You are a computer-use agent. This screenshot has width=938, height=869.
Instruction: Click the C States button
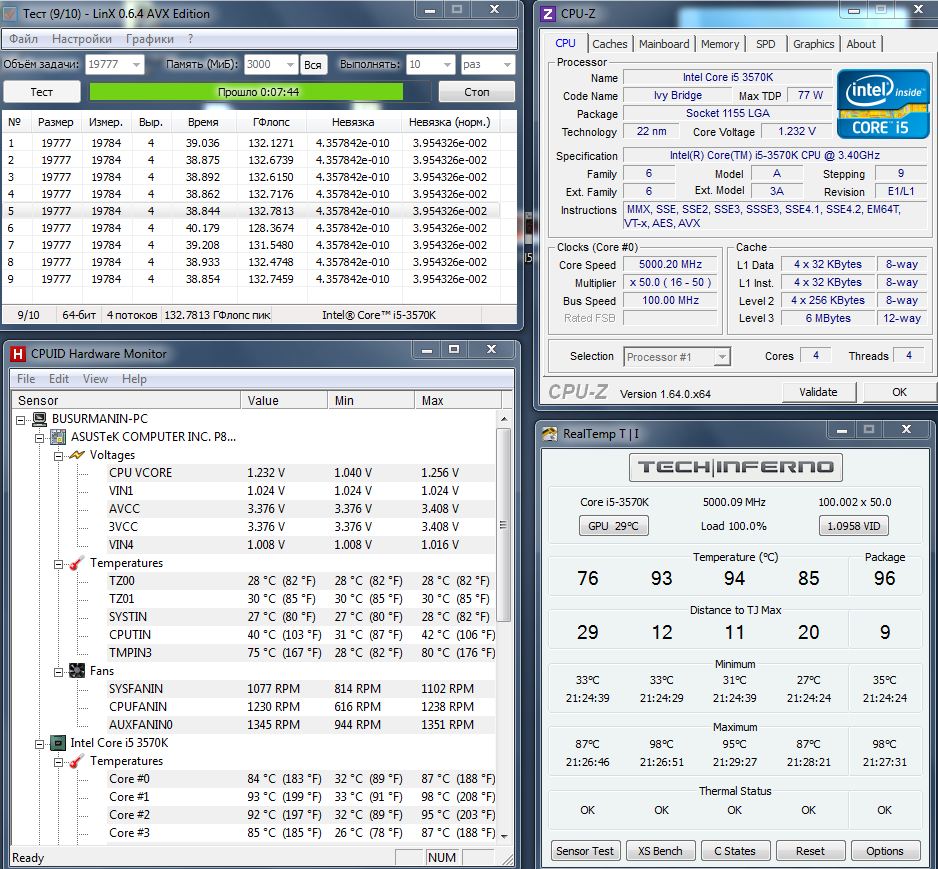735,850
